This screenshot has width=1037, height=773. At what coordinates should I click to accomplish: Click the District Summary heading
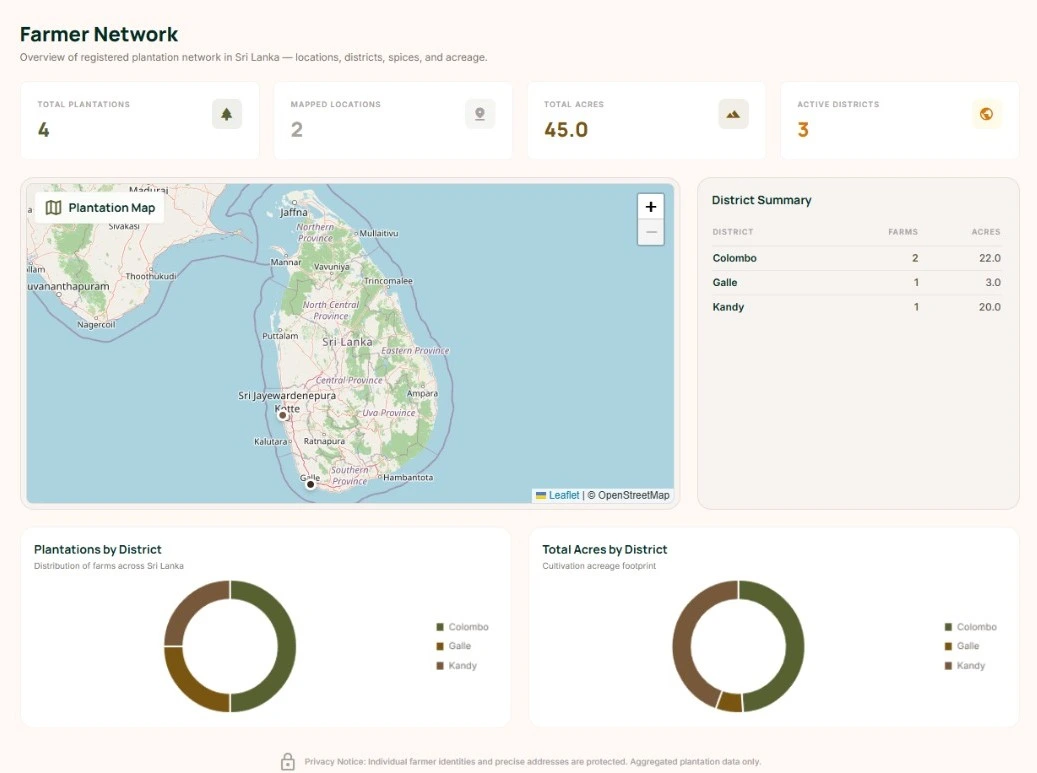pos(761,200)
